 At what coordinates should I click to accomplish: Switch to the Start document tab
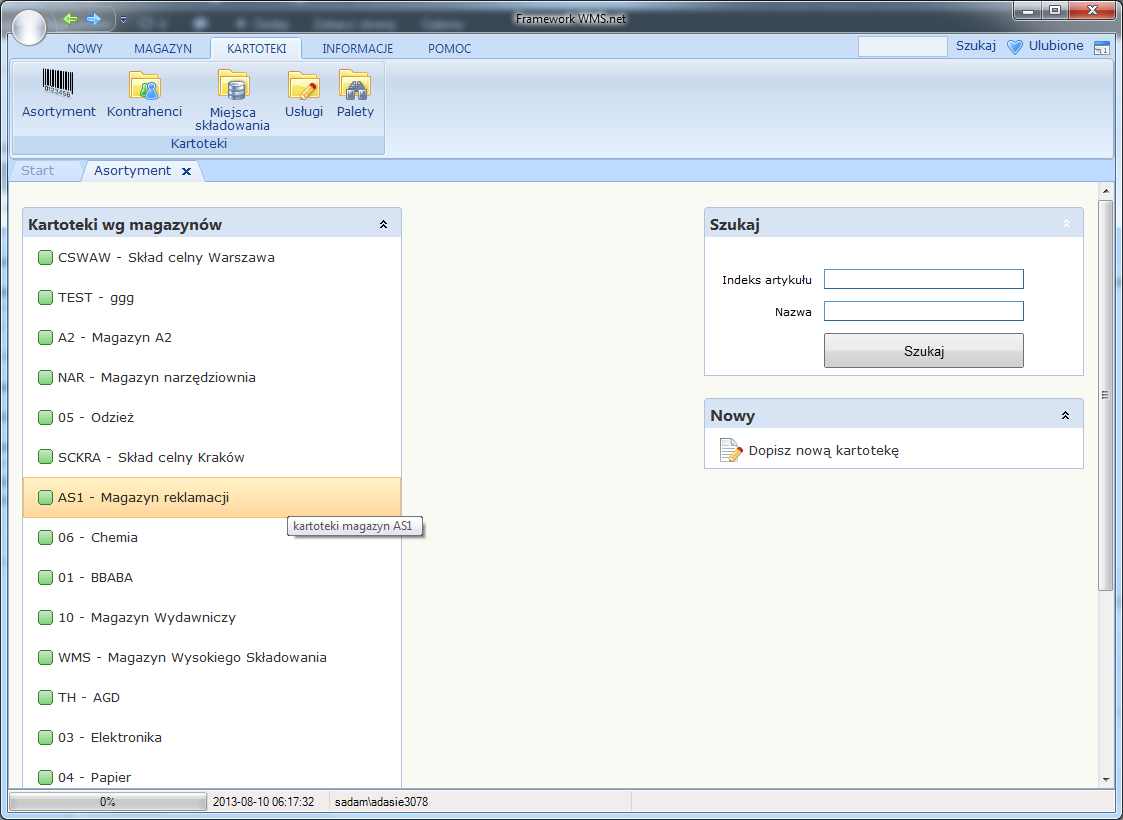pos(37,170)
